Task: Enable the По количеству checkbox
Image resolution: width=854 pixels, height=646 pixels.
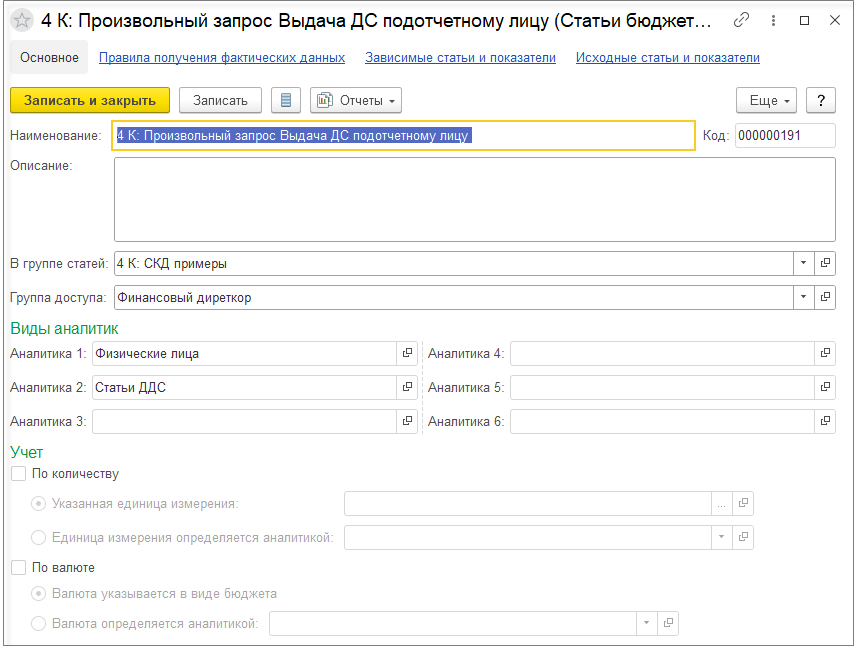Action: [19, 473]
